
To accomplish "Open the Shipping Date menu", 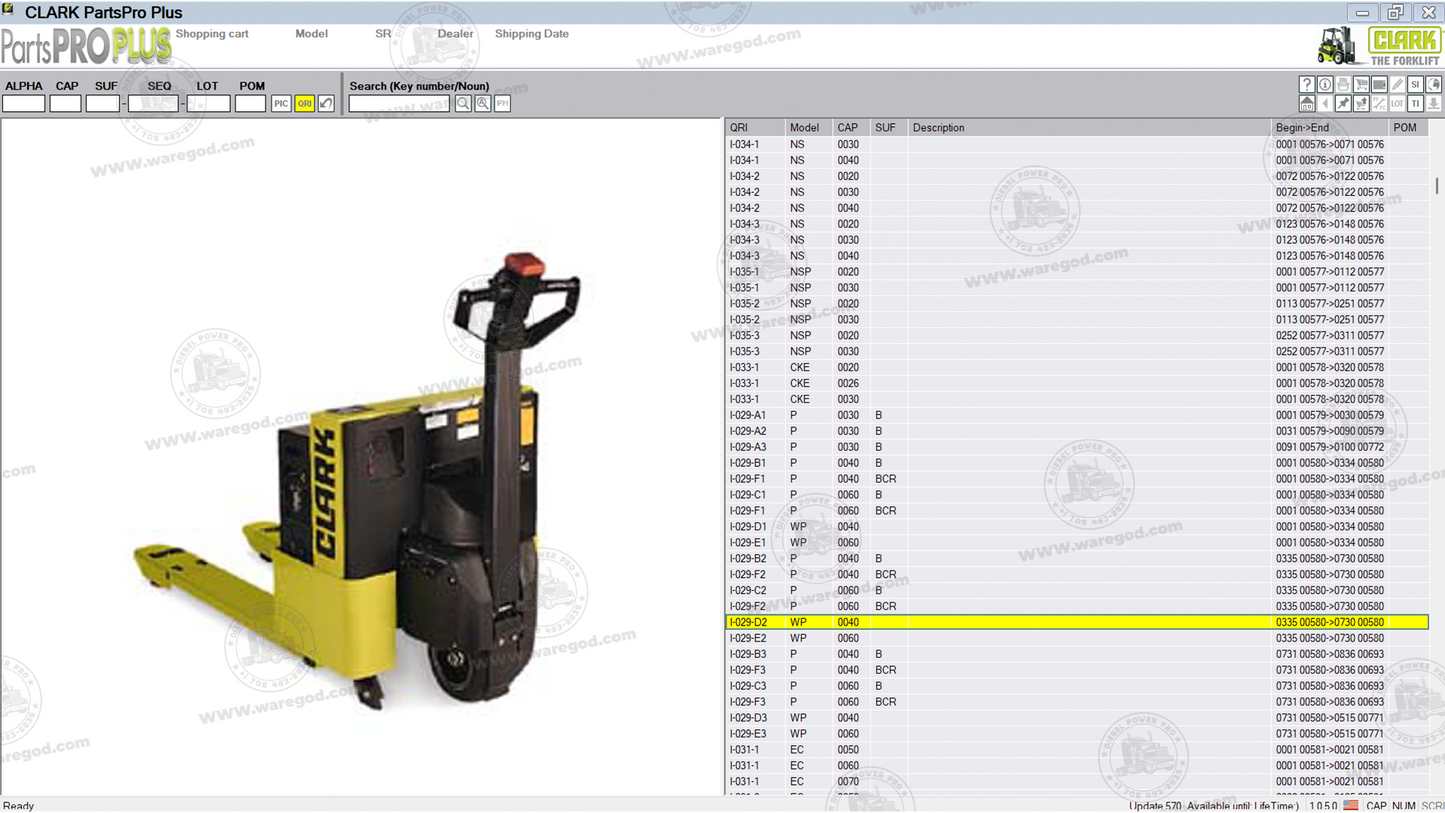I will click(531, 33).
